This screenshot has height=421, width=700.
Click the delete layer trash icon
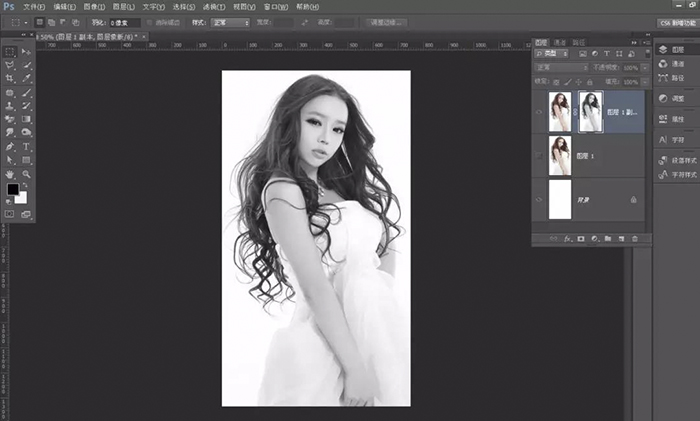coord(634,239)
